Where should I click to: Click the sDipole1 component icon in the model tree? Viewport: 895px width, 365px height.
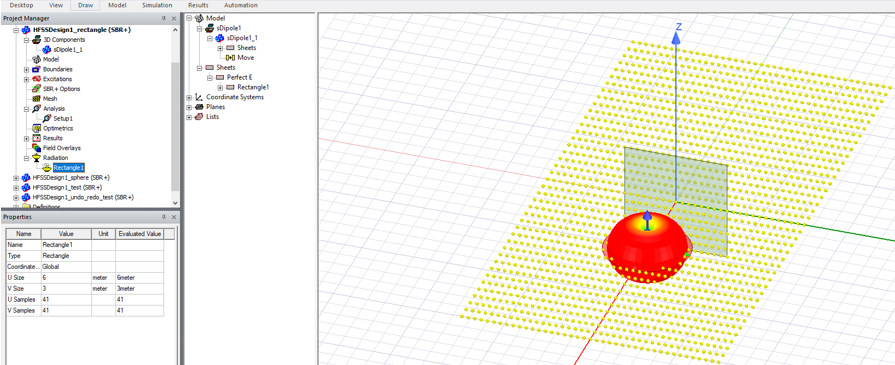click(x=210, y=28)
